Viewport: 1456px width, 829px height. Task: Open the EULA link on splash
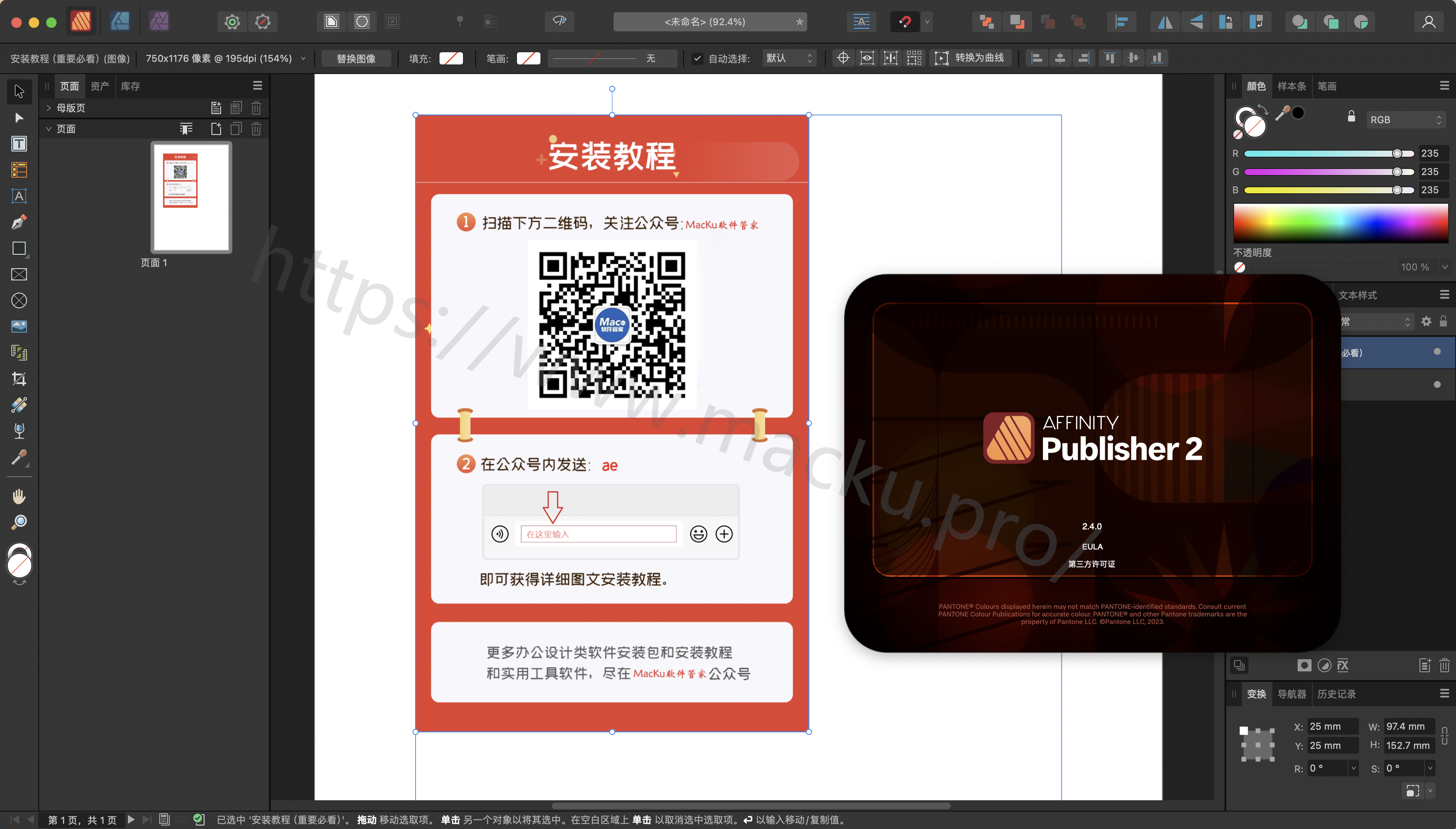(1092, 546)
